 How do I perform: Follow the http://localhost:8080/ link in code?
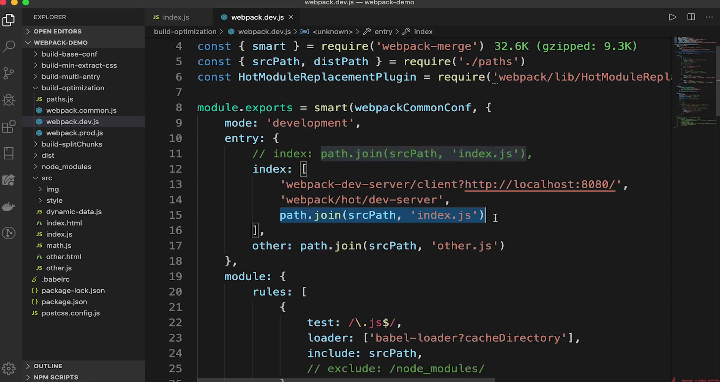click(x=540, y=185)
